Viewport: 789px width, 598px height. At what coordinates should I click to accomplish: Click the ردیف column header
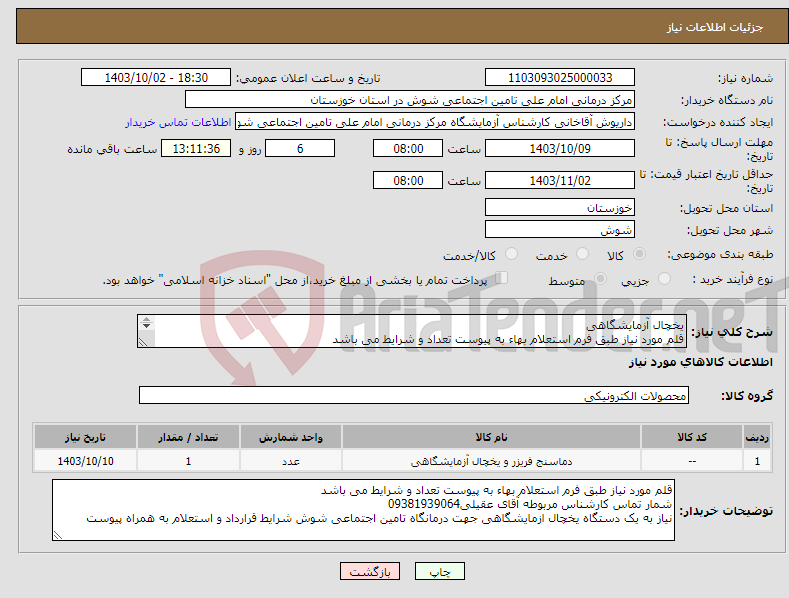757,437
